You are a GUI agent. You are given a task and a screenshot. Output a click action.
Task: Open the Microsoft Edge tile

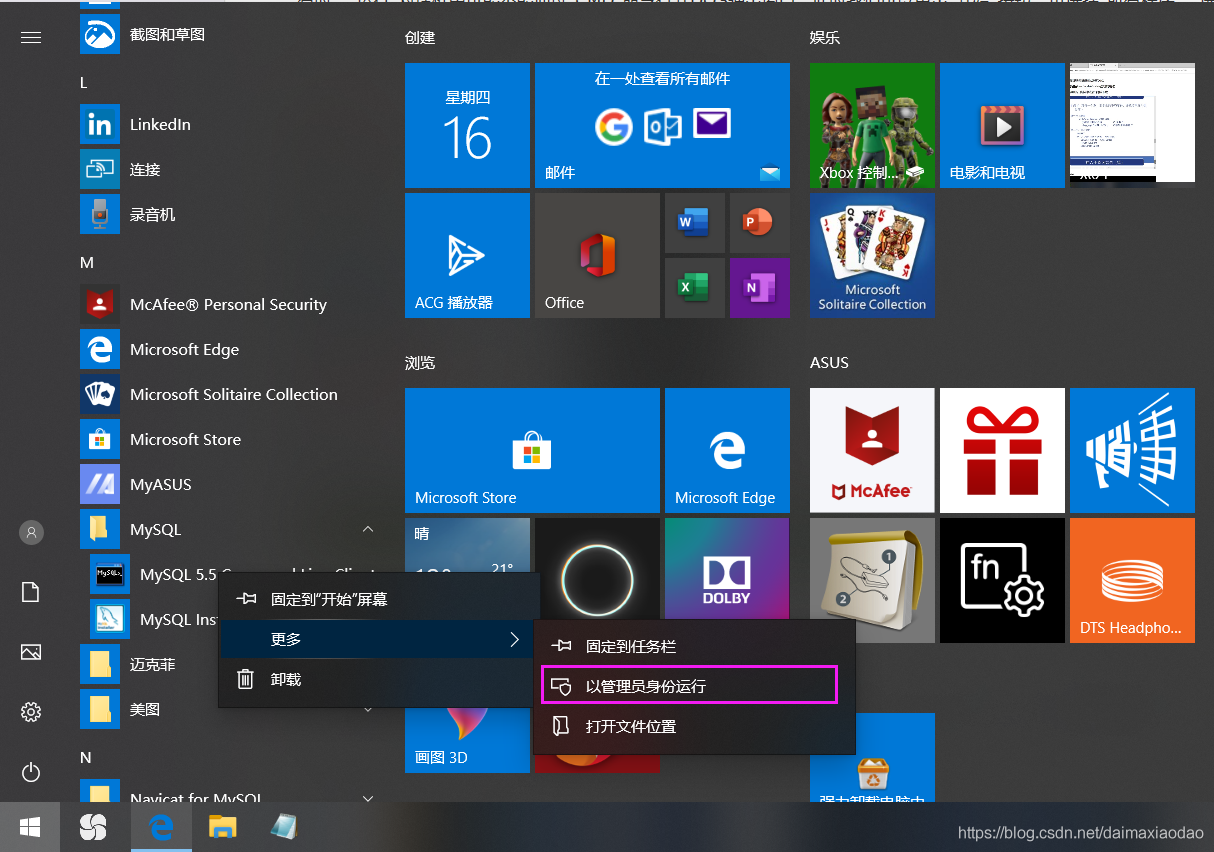click(727, 450)
